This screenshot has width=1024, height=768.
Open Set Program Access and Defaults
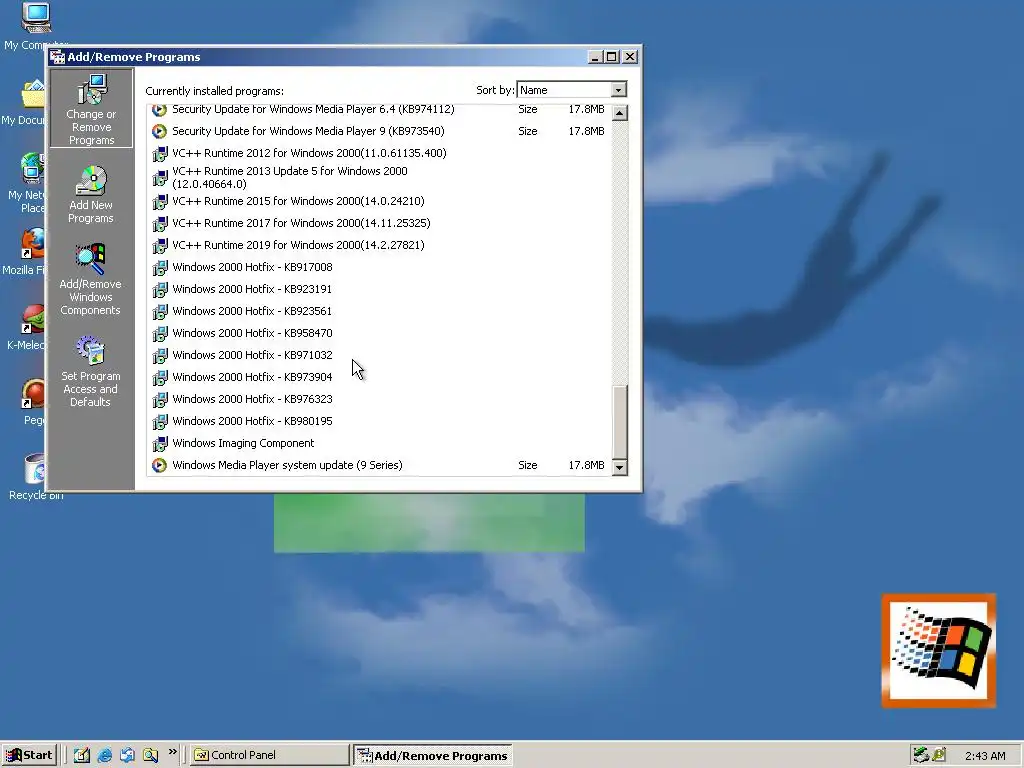click(90, 372)
